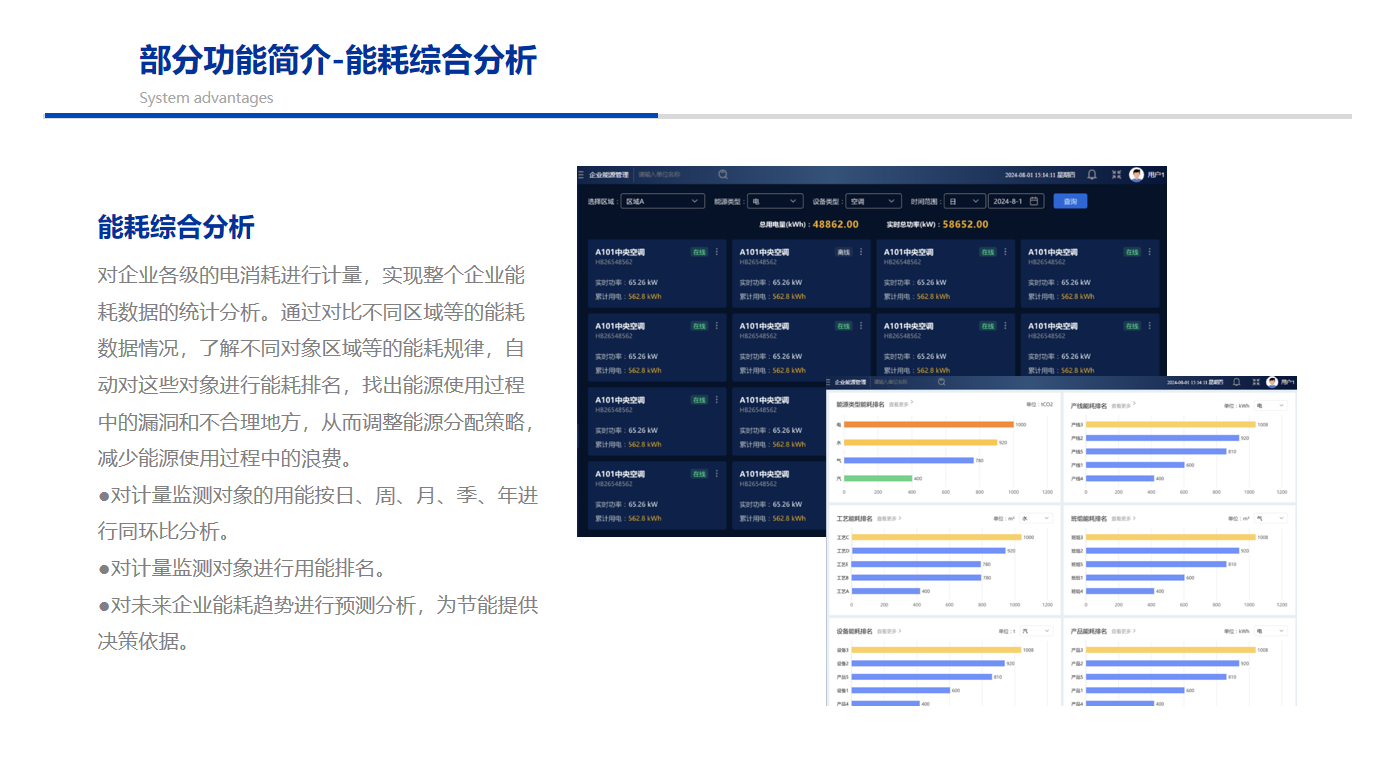Click fullscreen icon in the dark dashboard header

[x=1116, y=175]
